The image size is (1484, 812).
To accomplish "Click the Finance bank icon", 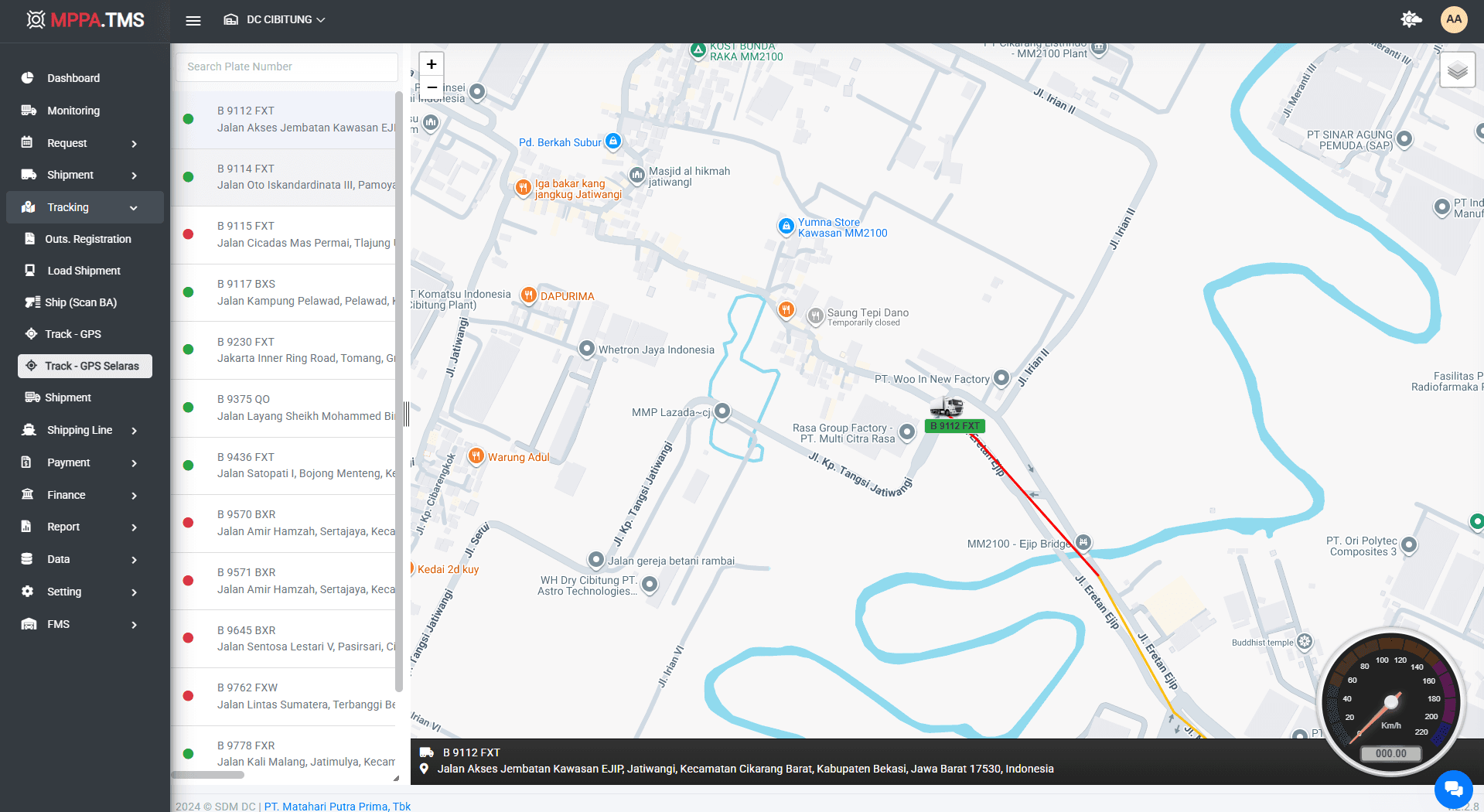I will tap(28, 494).
